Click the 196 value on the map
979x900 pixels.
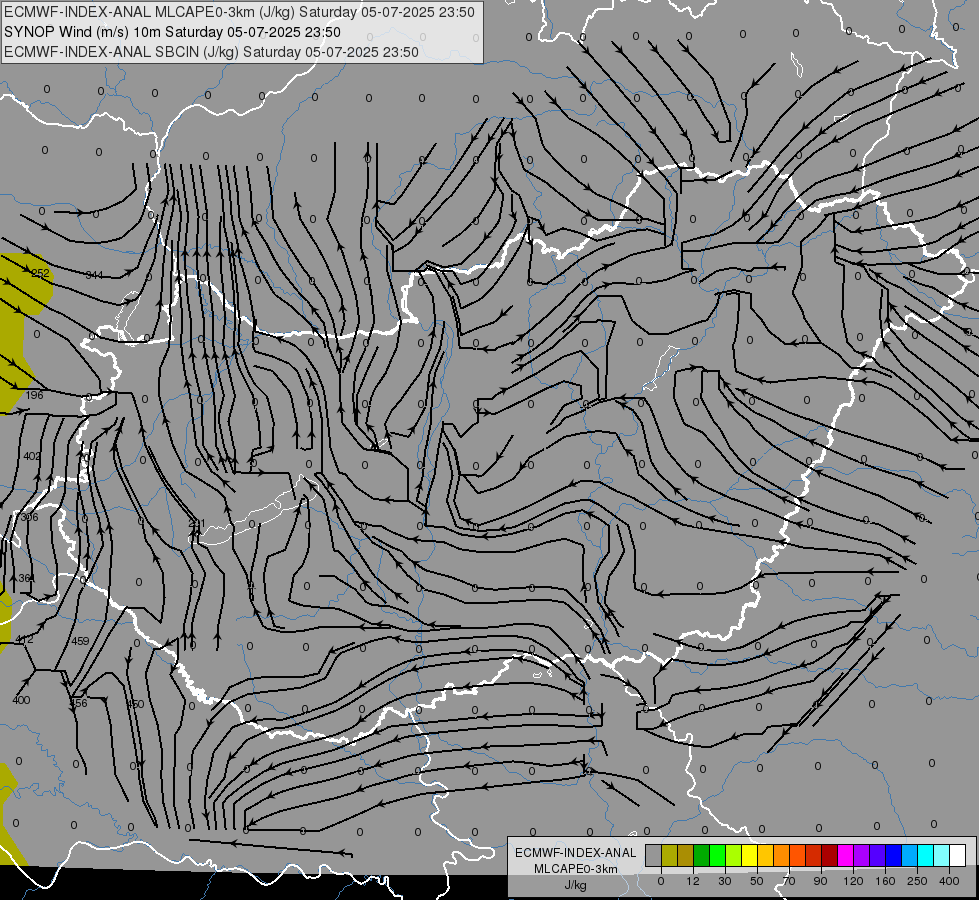click(x=35, y=395)
